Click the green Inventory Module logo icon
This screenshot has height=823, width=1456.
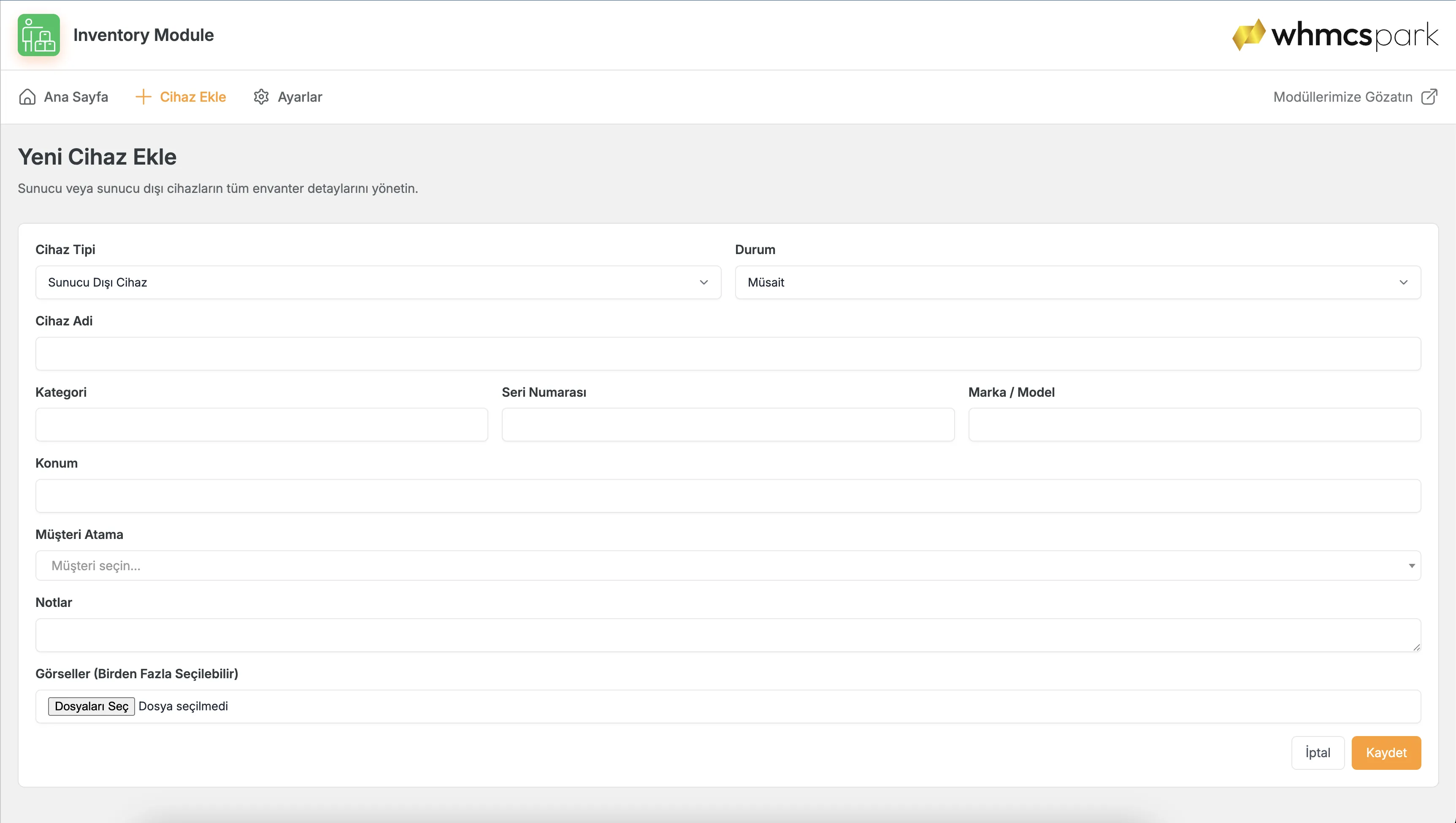coord(38,35)
